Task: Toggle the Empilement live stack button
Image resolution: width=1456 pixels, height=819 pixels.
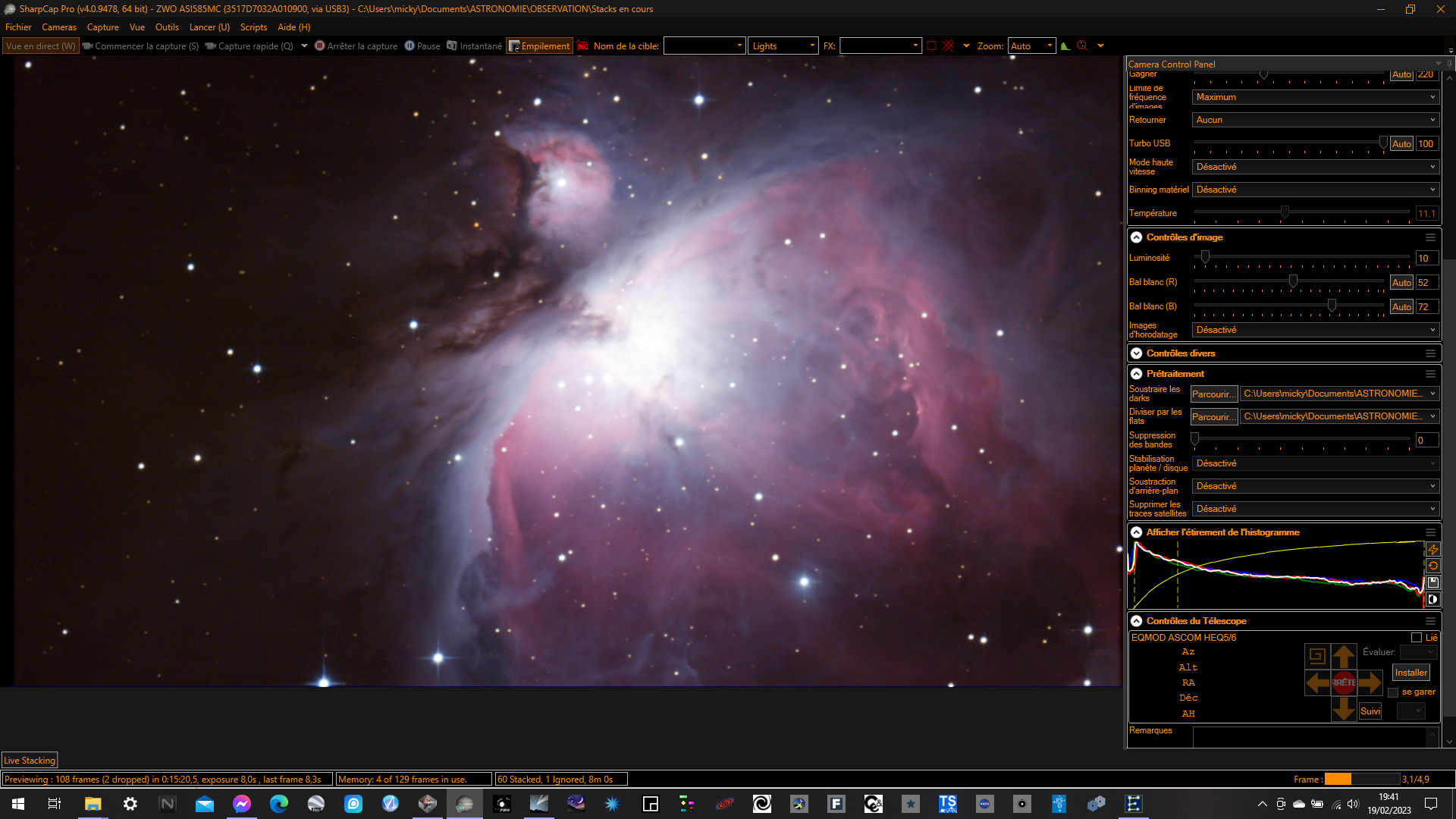Action: click(539, 46)
